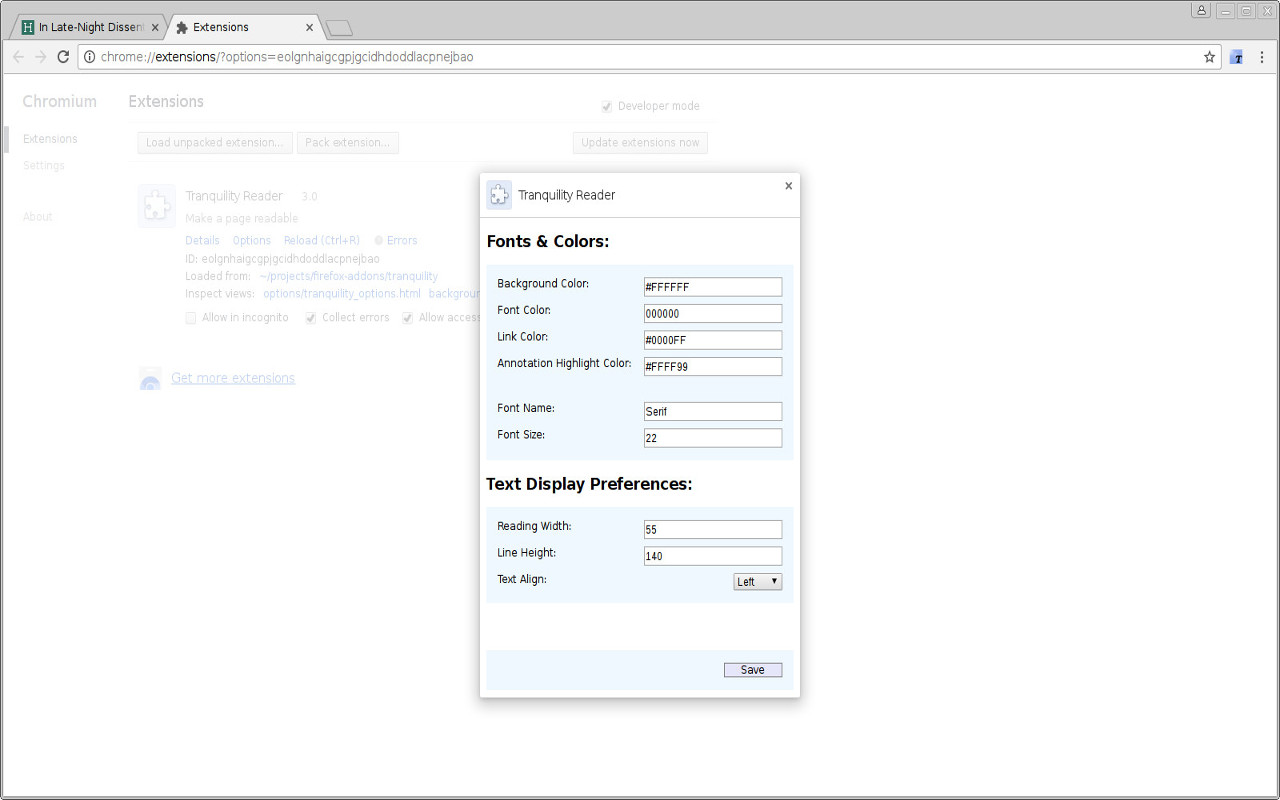This screenshot has width=1280, height=800.
Task: Click Update extensions now button
Action: click(640, 143)
